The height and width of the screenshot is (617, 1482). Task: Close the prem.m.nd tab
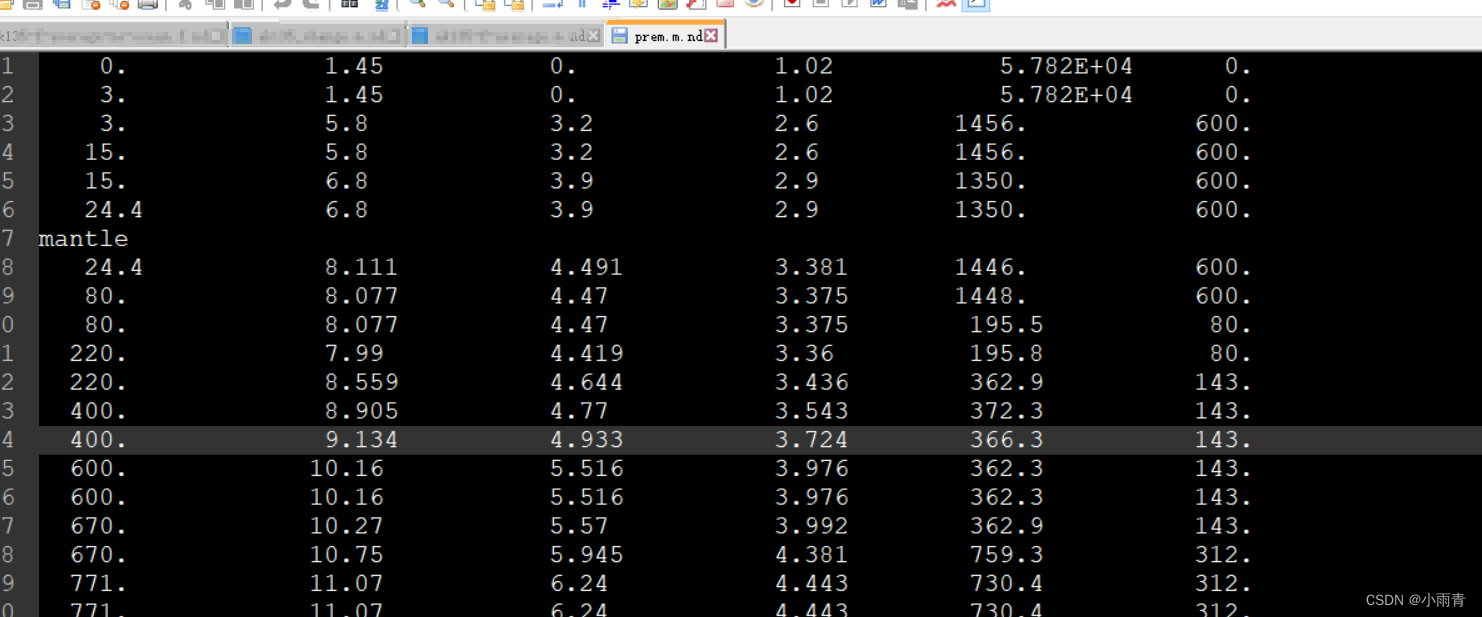tap(711, 36)
